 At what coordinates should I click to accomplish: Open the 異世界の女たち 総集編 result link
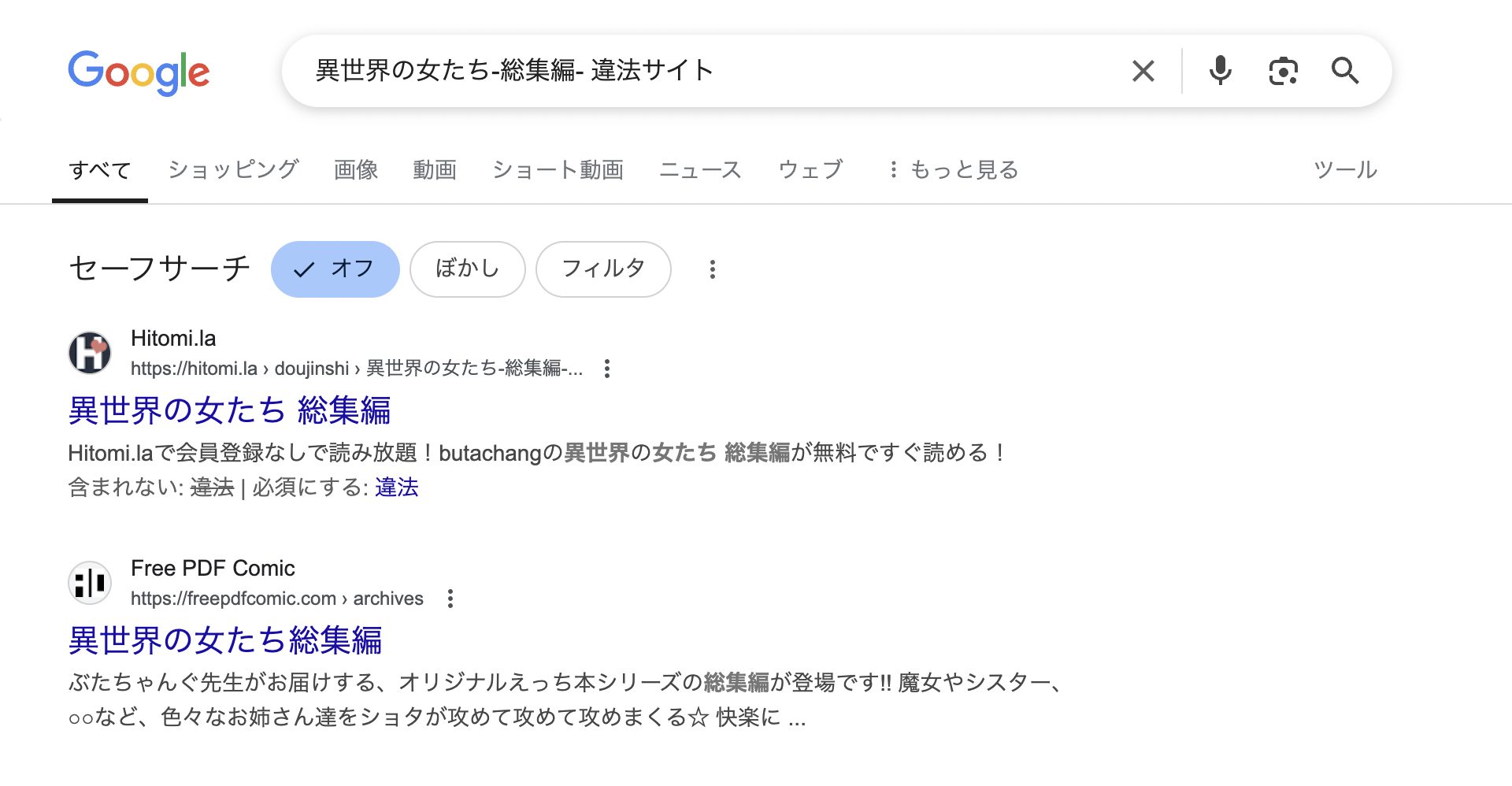pyautogui.click(x=231, y=411)
